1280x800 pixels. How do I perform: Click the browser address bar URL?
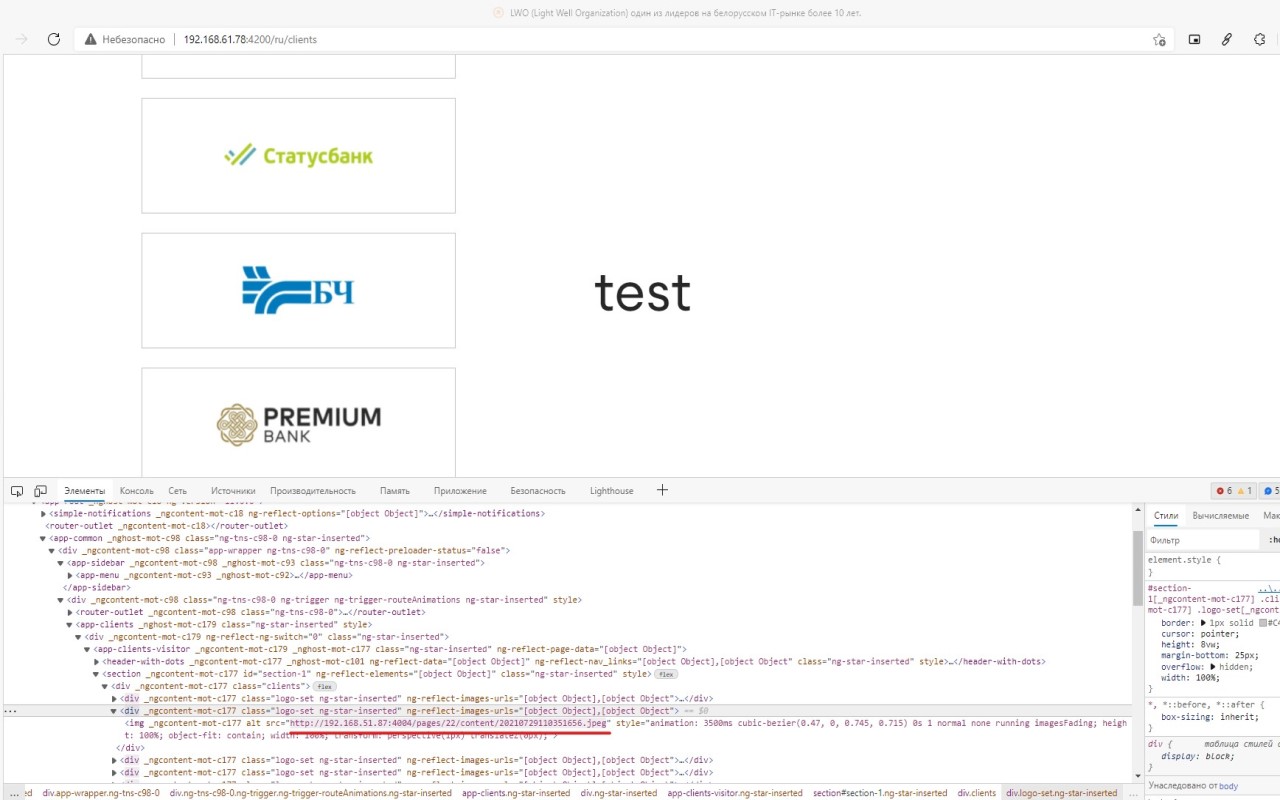[x=249, y=39]
